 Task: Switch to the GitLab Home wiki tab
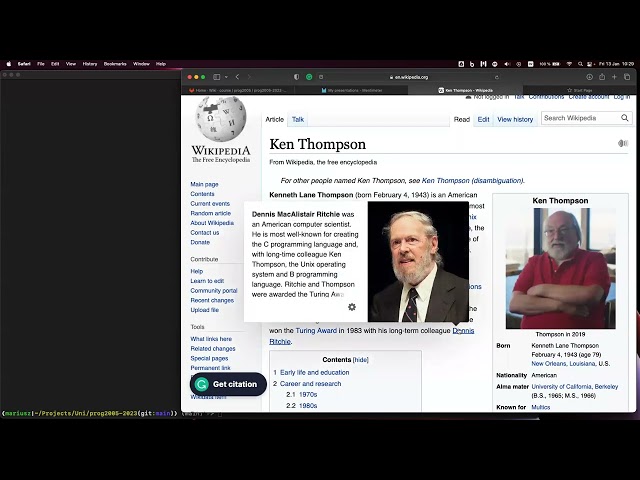[238, 90]
